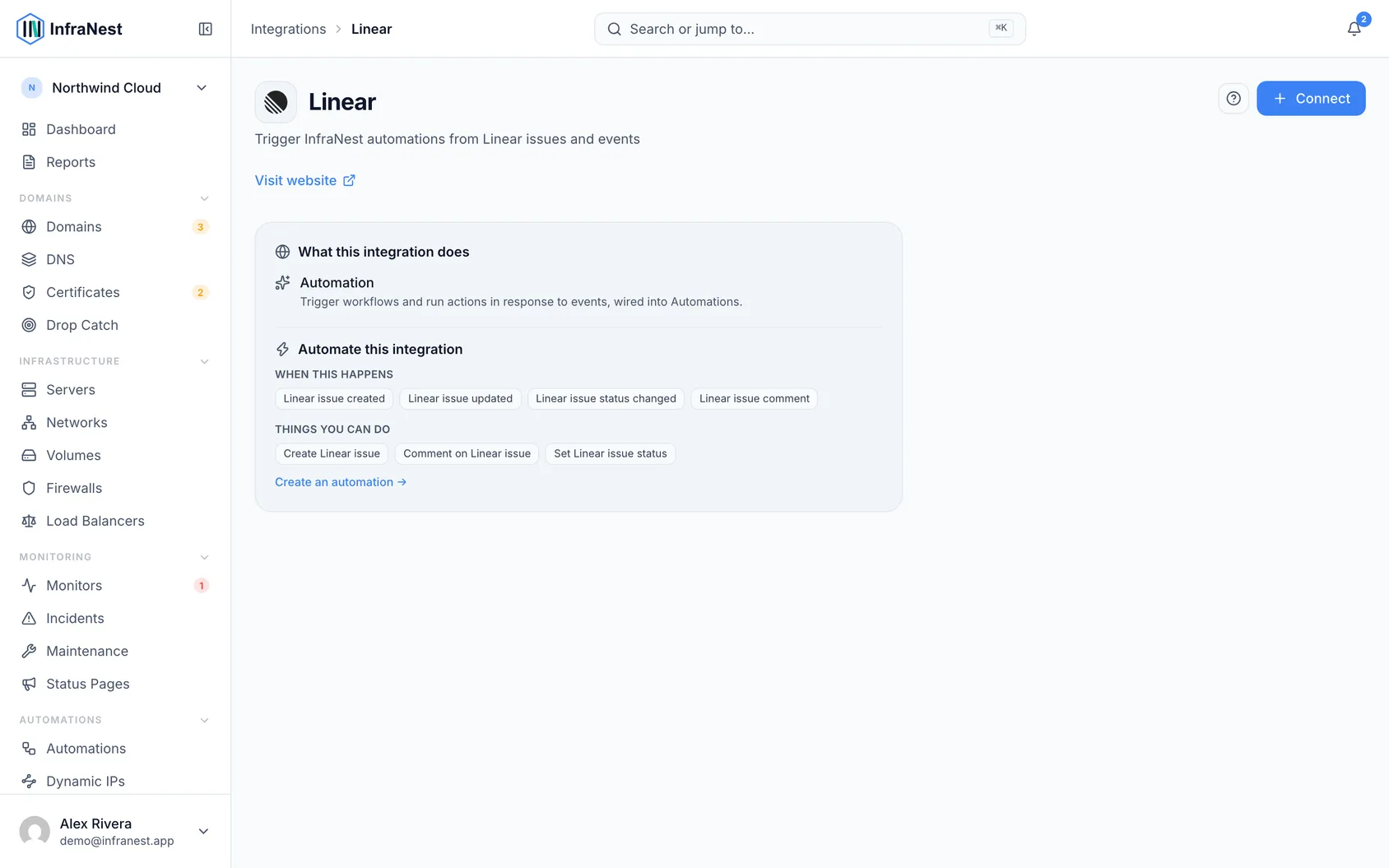
Task: Click the Linear issue comment chip
Action: (755, 398)
